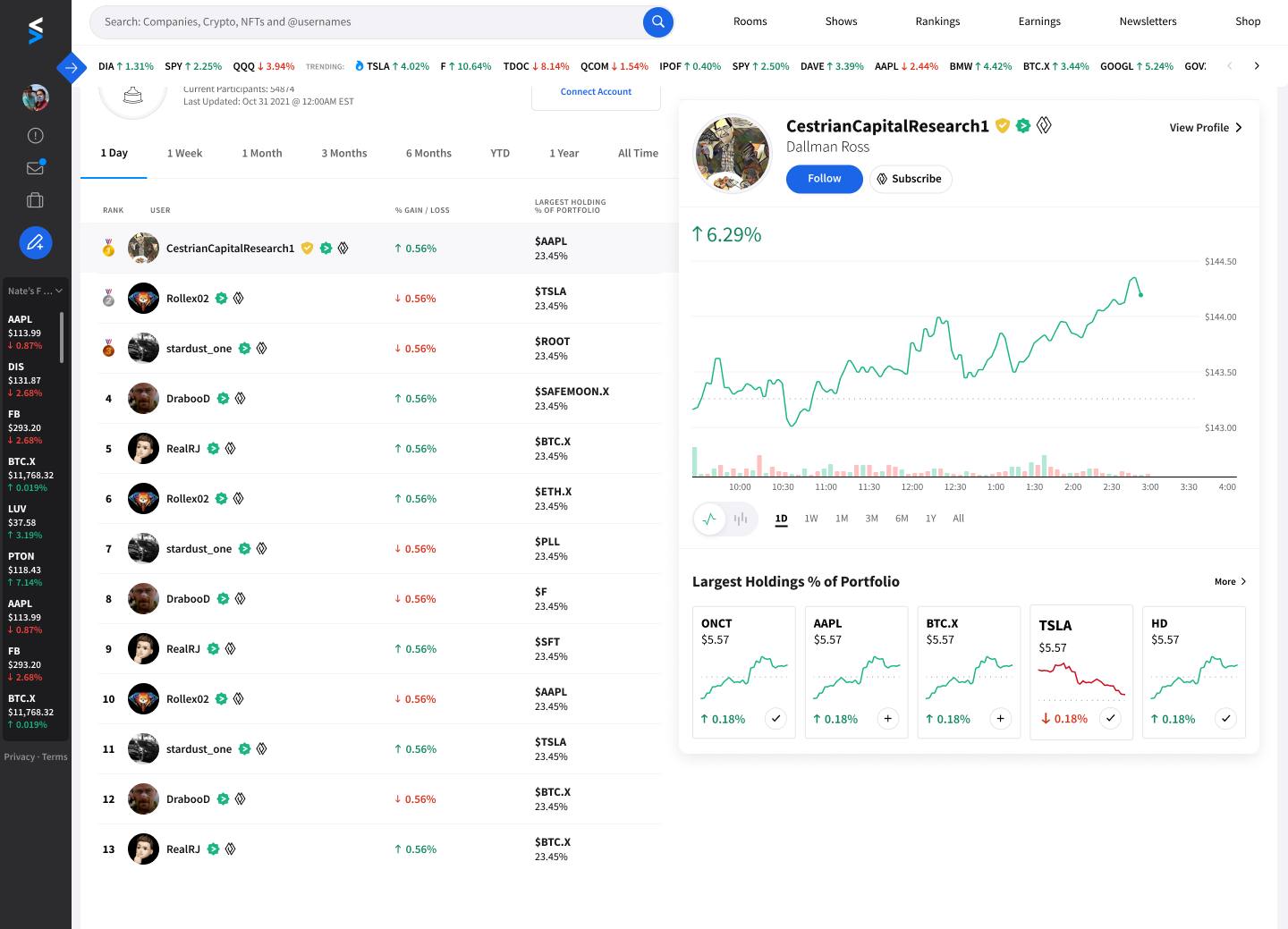
Task: Click the blue search magnifier button
Action: tap(657, 21)
